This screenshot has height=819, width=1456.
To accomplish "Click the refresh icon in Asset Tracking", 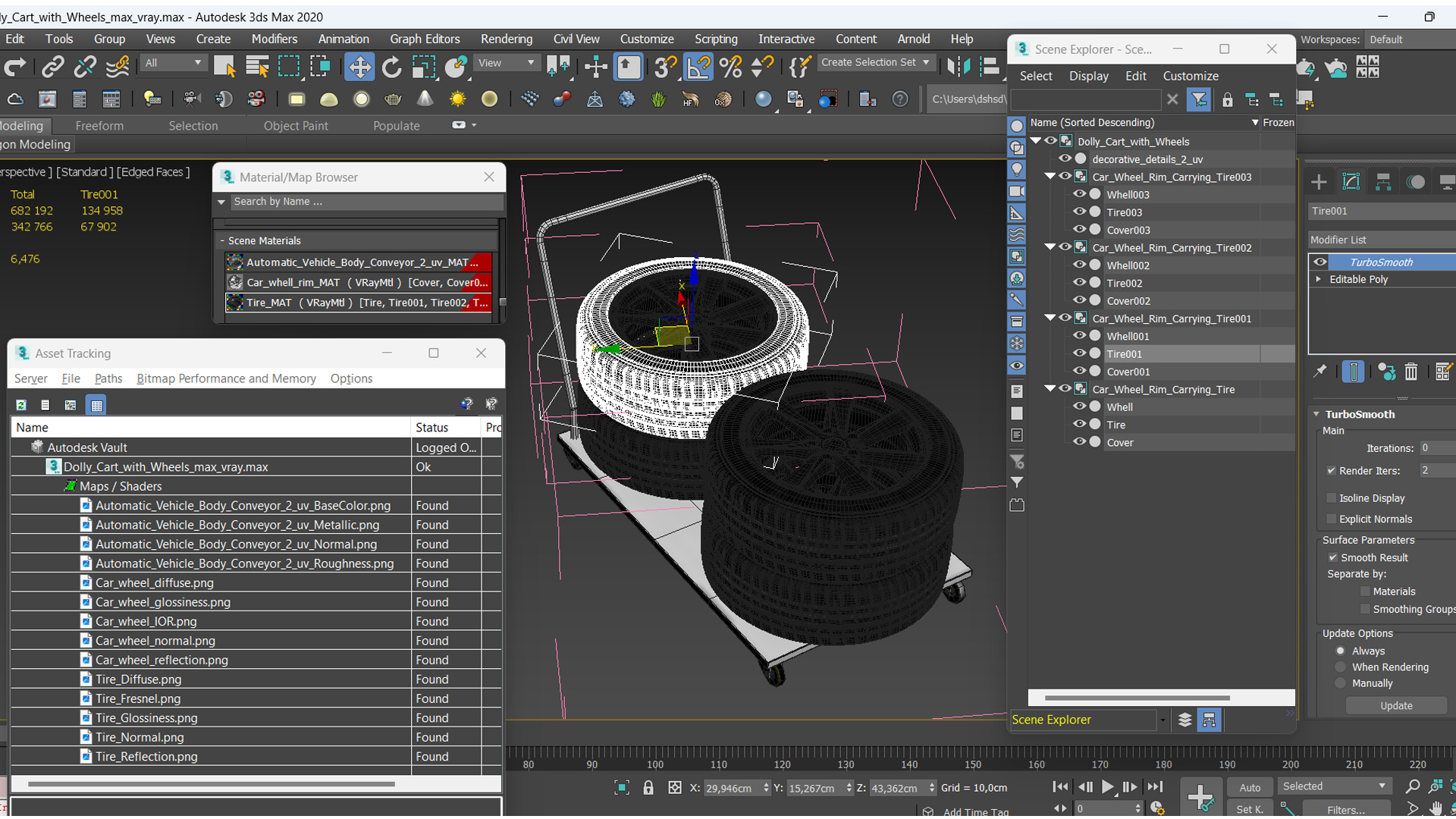I will point(21,405).
